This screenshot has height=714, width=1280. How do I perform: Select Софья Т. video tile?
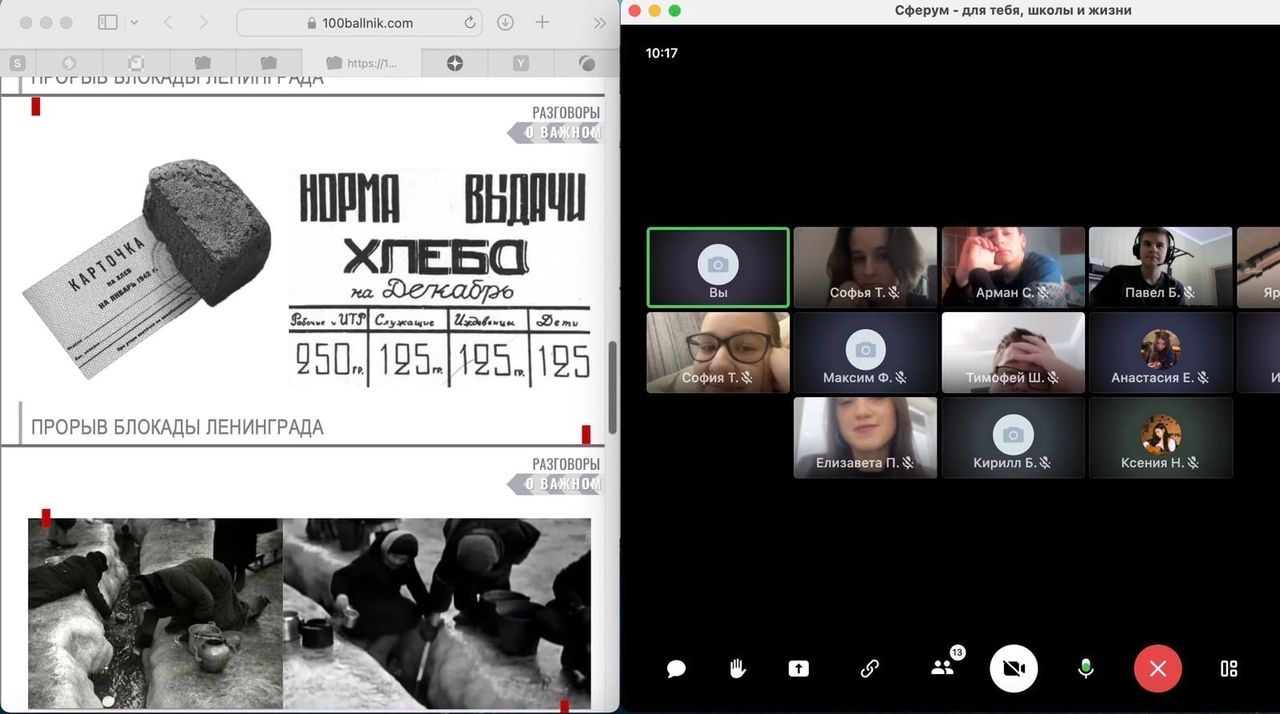click(x=865, y=267)
